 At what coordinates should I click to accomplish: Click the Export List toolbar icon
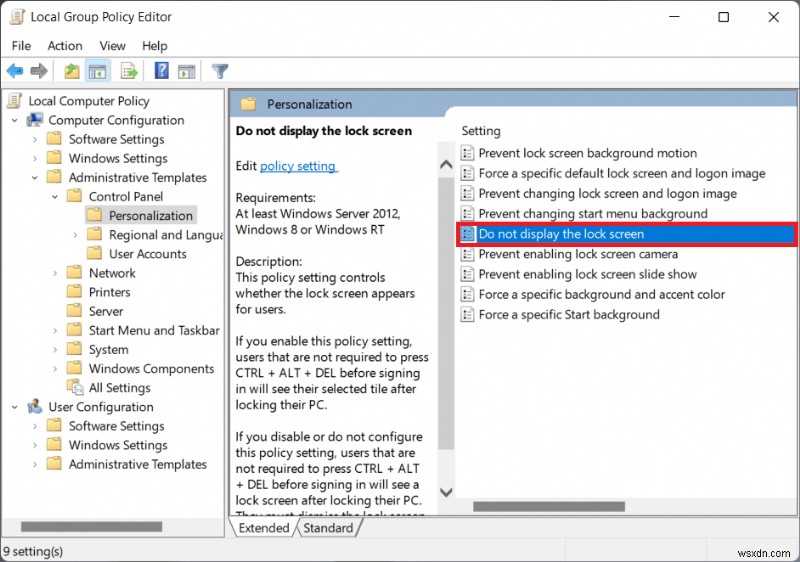129,71
